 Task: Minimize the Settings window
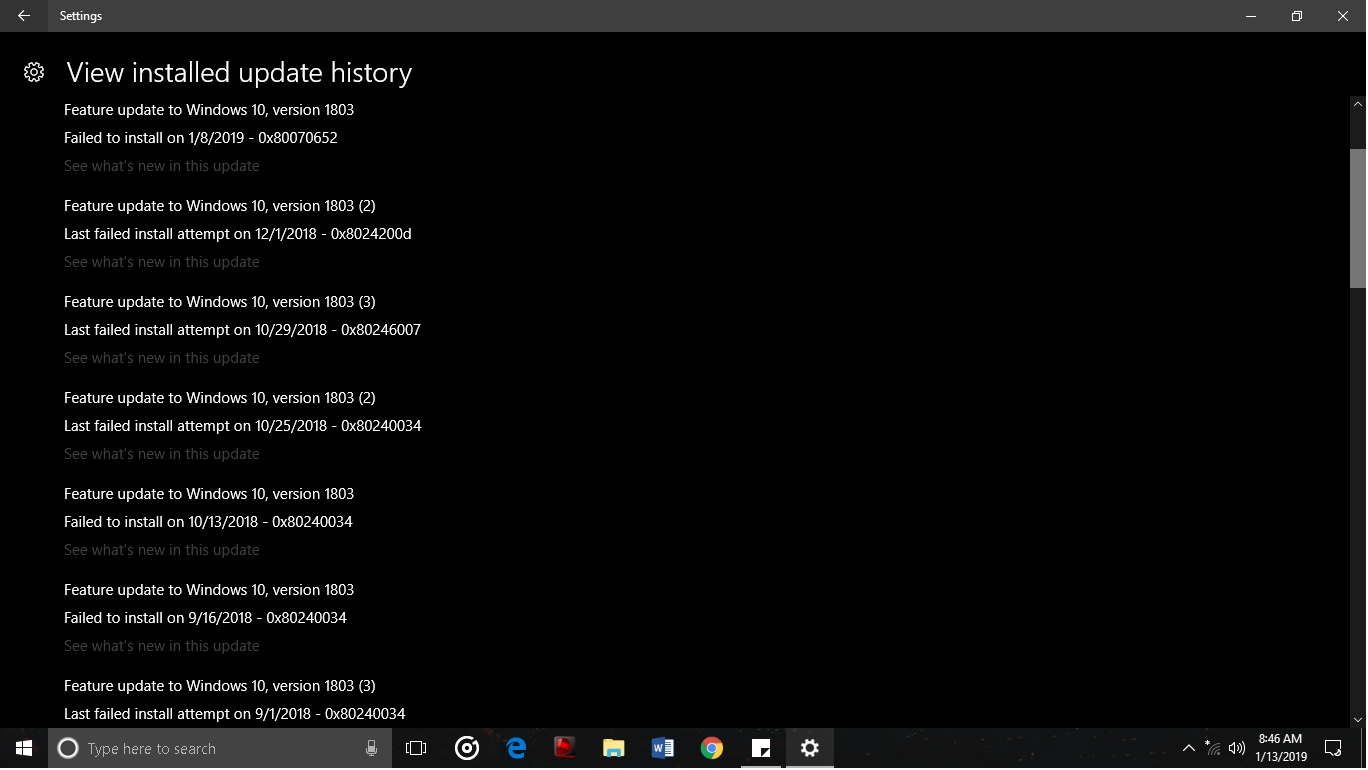click(1251, 16)
